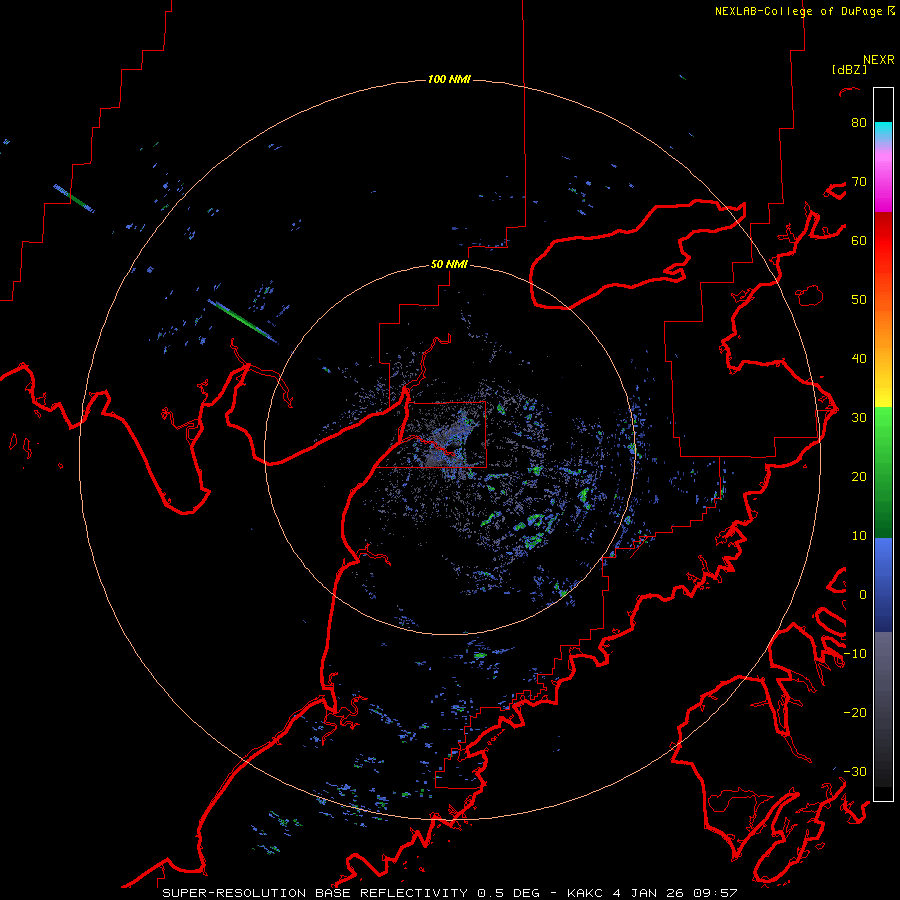900x900 pixels.
Task: Click the -30 value on the dBZ scale
Action: (x=855, y=771)
